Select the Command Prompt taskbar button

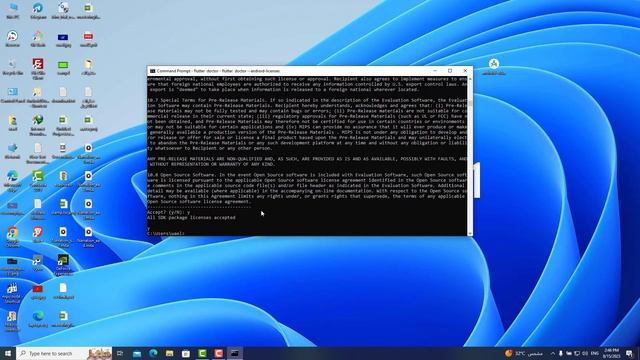point(235,353)
